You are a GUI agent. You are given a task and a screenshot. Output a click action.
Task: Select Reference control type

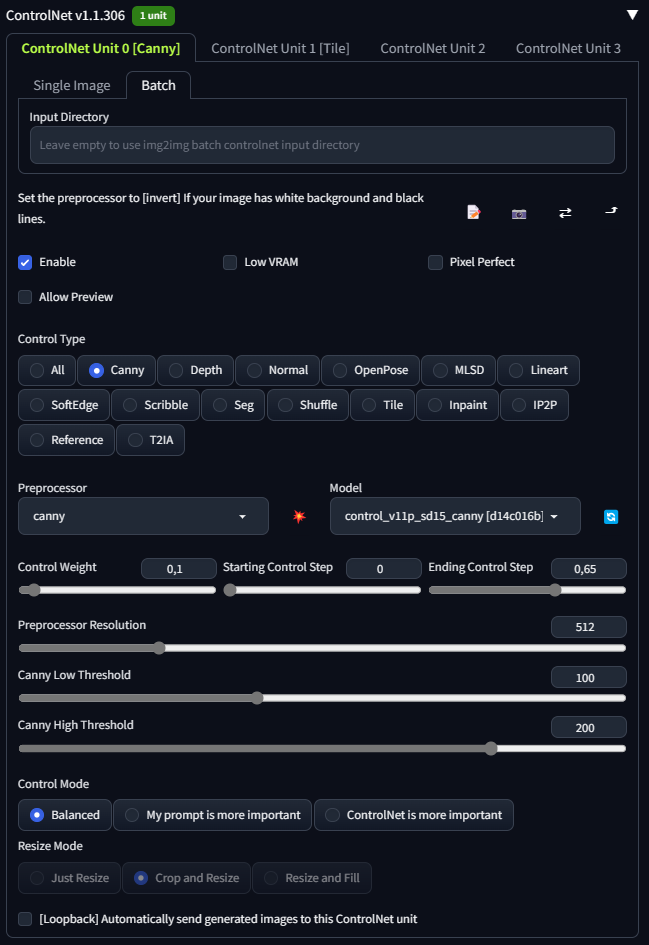[x=66, y=440]
